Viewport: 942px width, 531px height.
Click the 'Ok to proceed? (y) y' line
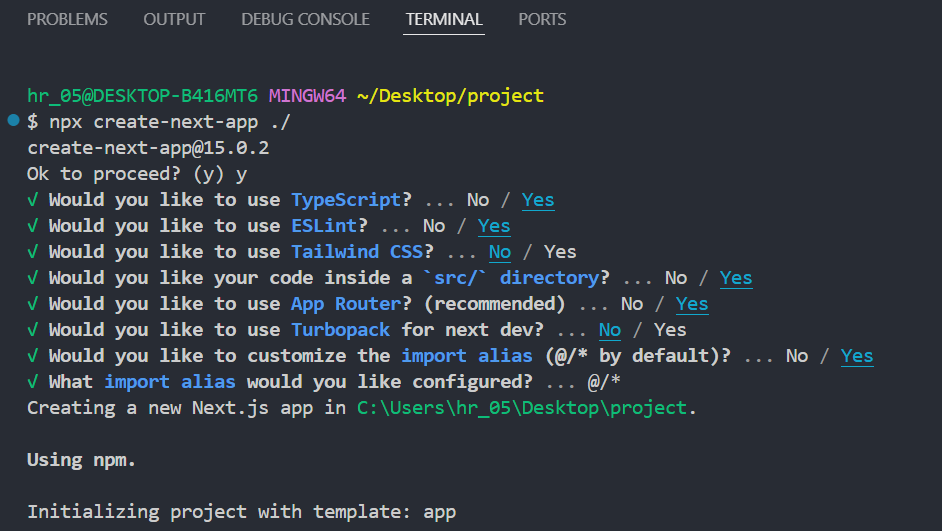coord(137,174)
